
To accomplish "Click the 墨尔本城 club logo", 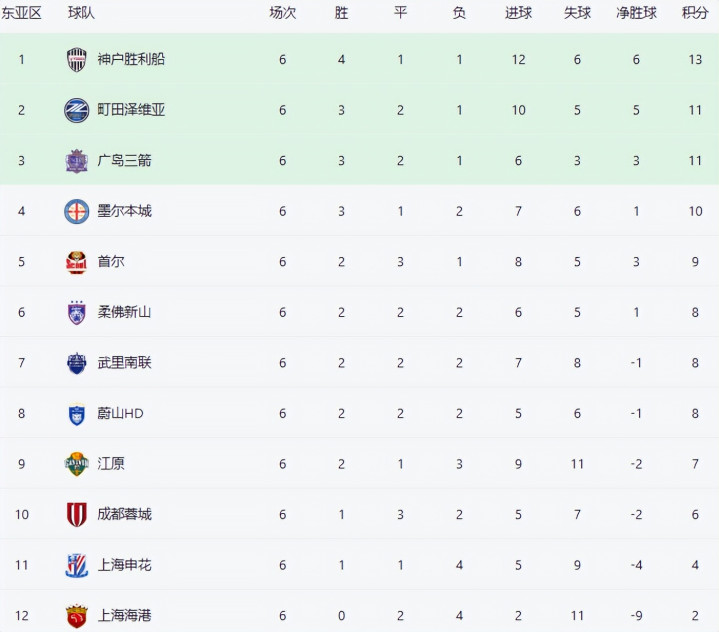I will pyautogui.click(x=77, y=211).
